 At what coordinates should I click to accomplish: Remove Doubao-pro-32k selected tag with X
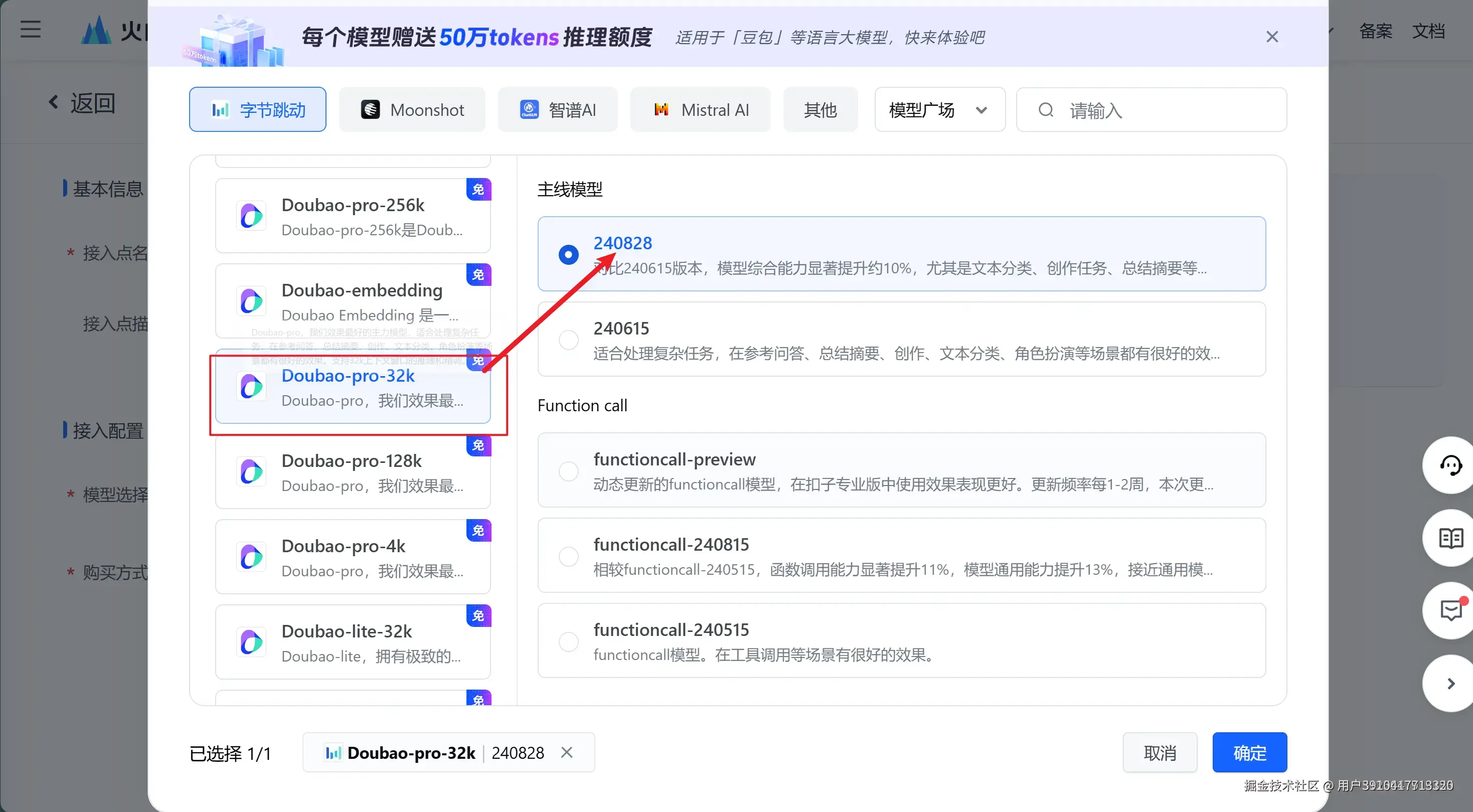click(566, 752)
